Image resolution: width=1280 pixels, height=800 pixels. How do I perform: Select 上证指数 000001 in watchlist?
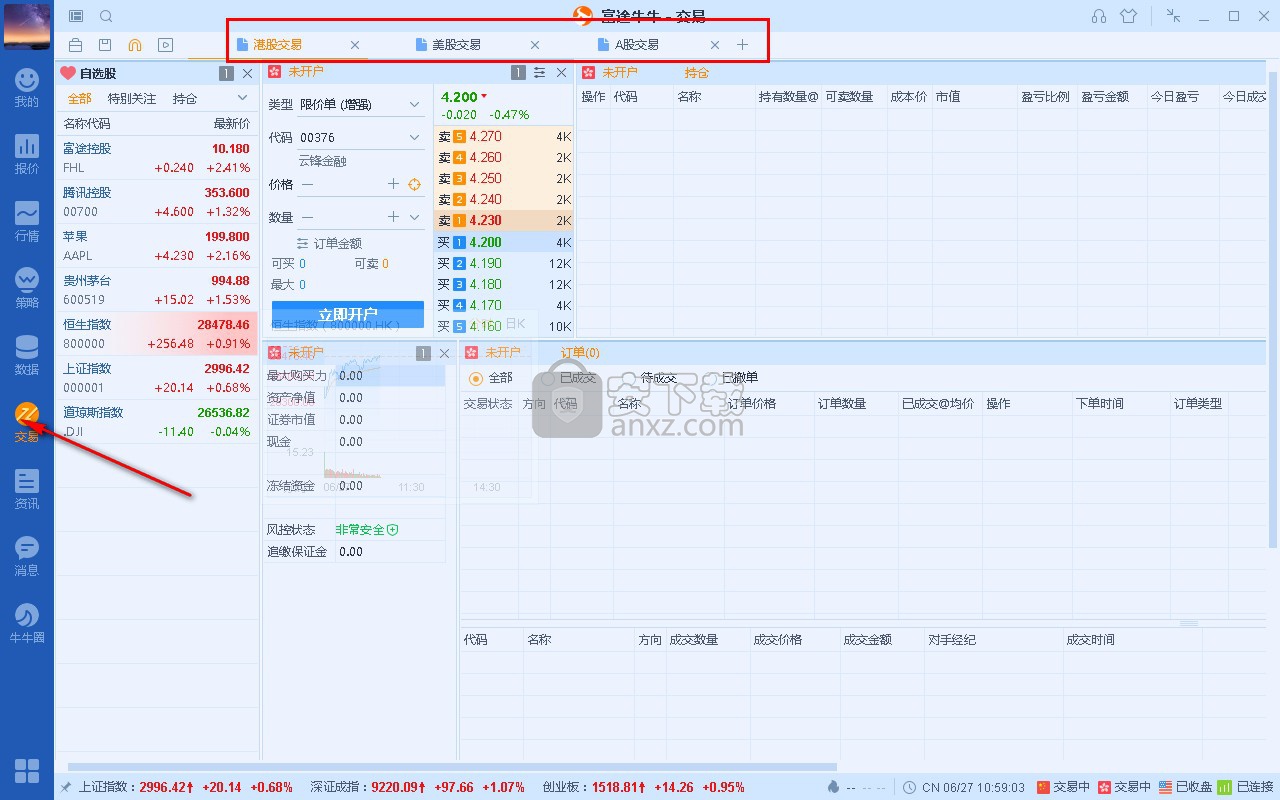tap(157, 378)
